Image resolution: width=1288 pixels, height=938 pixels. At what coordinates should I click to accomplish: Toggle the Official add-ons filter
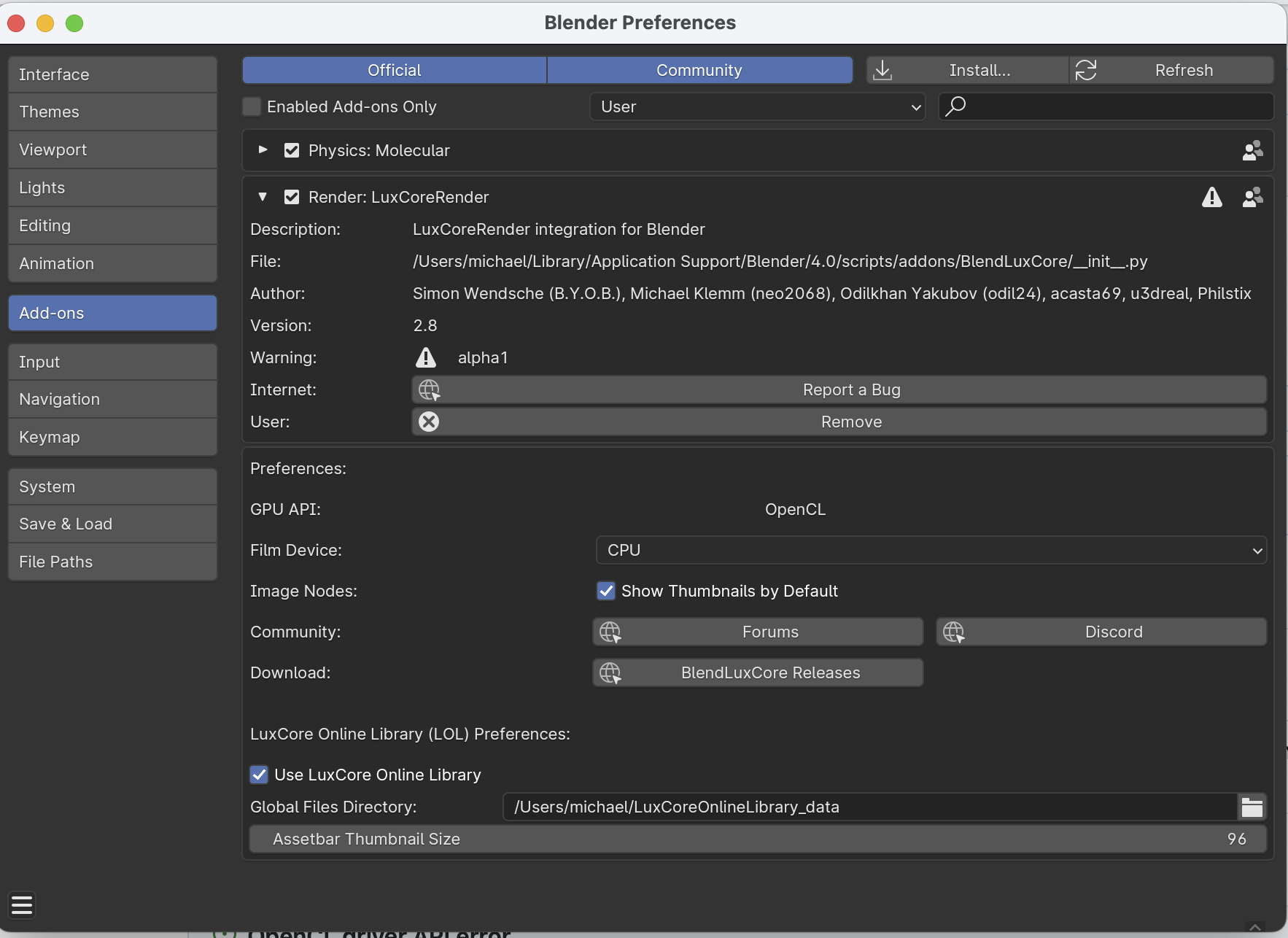395,70
